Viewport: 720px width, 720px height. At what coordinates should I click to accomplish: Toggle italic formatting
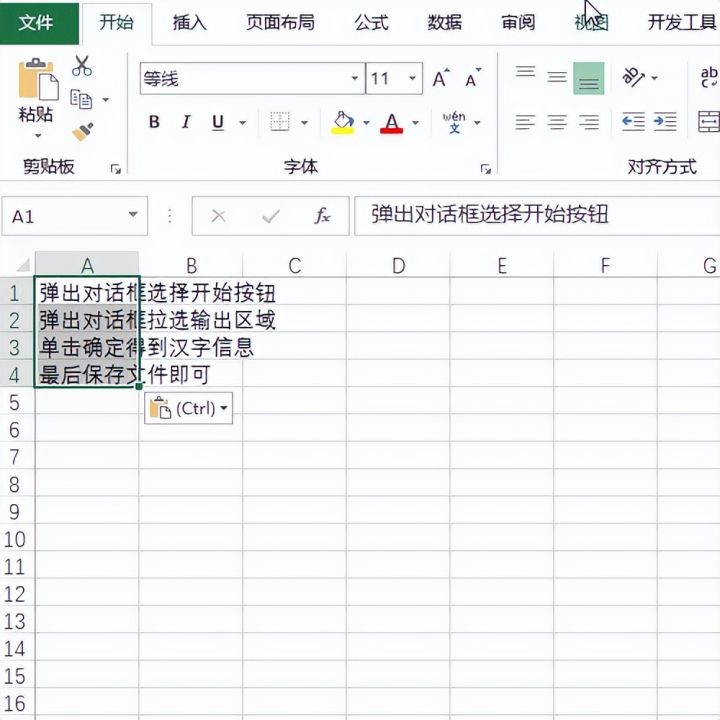point(186,122)
